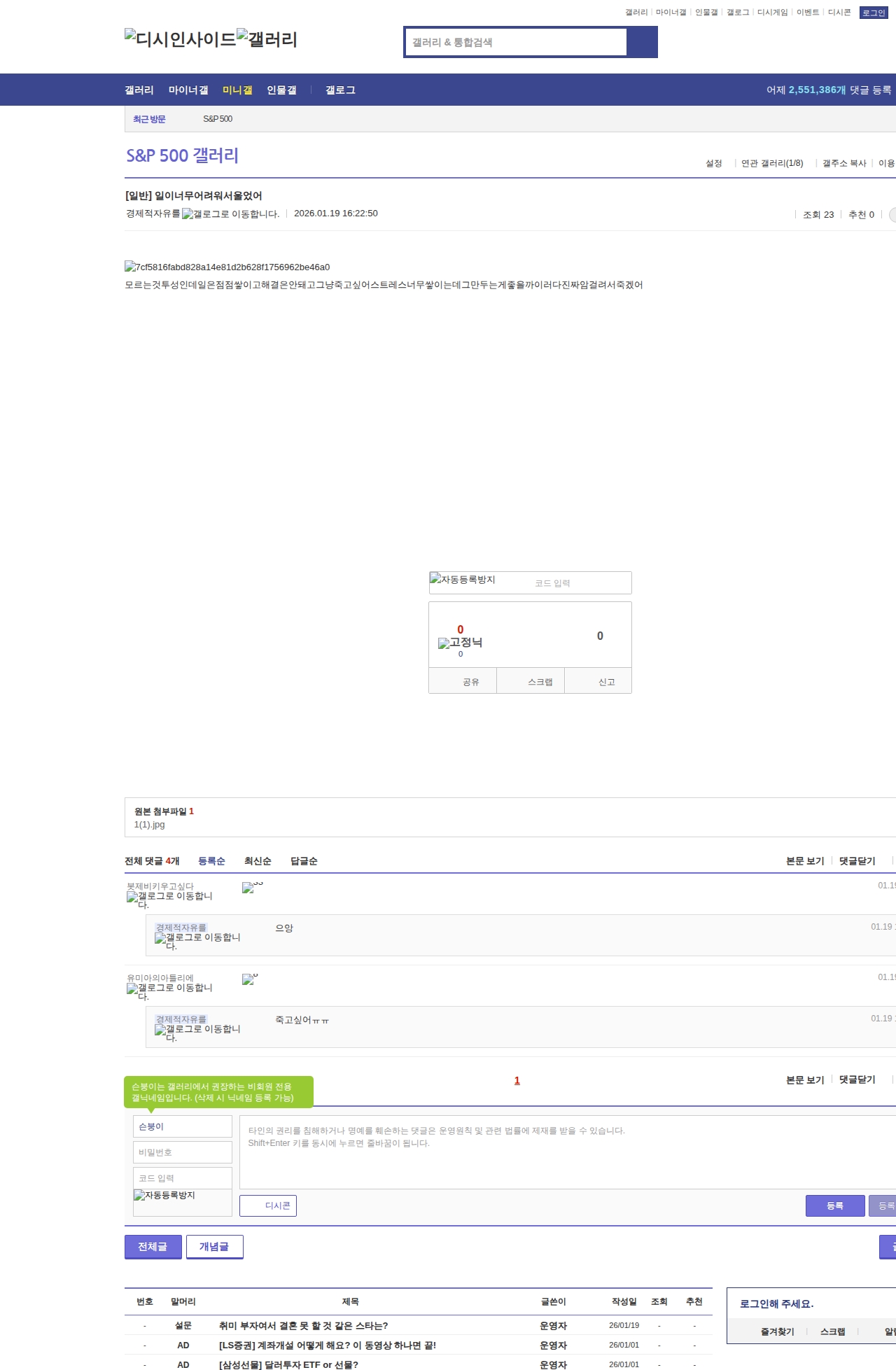Screen dimensions: 896x1370
Task: Click the 신고 button under the post
Action: 605,682
